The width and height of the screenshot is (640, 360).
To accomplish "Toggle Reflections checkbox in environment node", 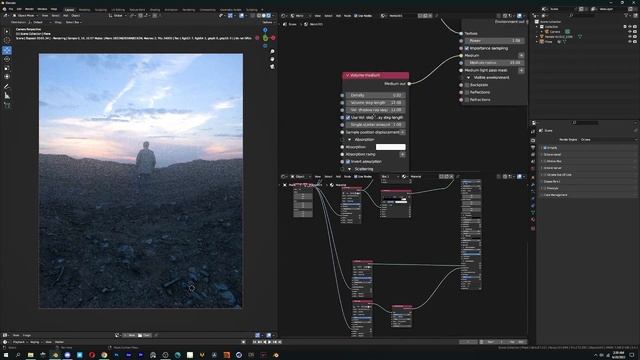I will (x=467, y=92).
